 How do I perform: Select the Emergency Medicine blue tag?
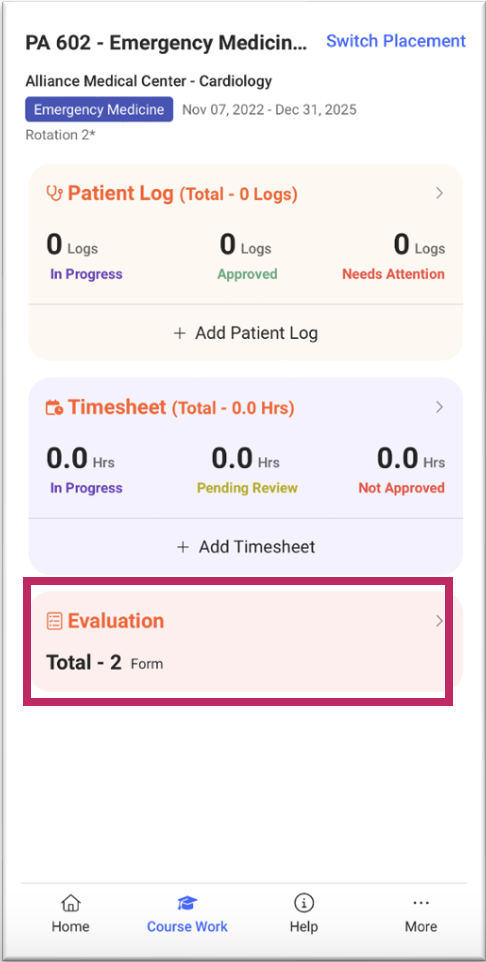click(99, 110)
